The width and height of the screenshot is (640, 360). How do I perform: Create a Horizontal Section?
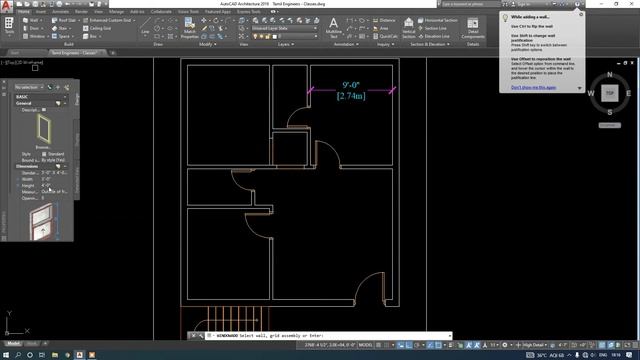pyautogui.click(x=437, y=20)
